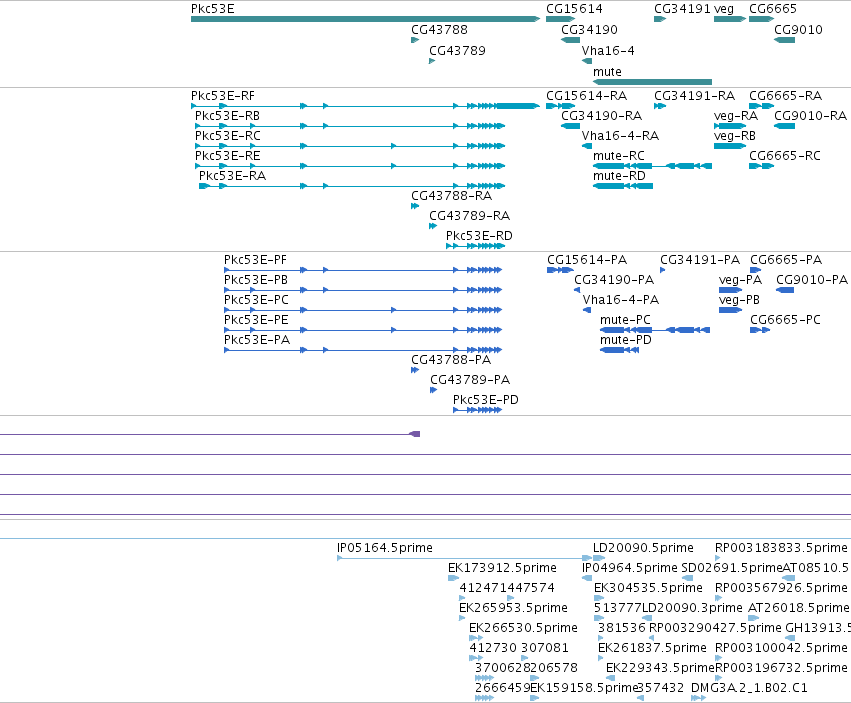Select the veg-RB transcript label

pos(735,136)
